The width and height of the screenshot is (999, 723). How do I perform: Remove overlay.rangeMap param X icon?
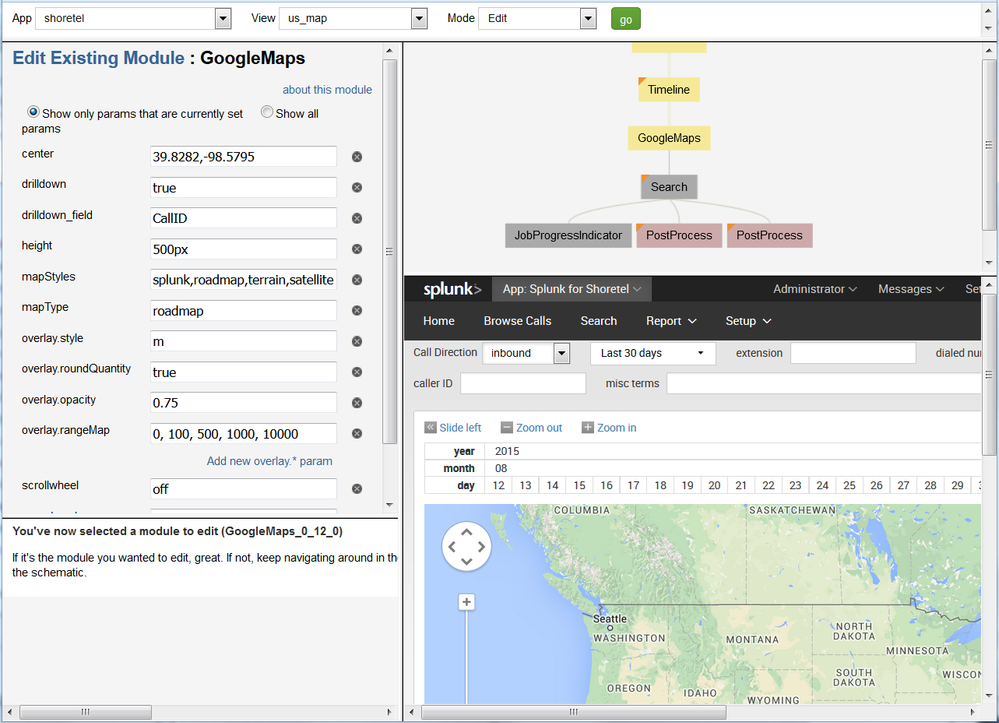click(357, 433)
